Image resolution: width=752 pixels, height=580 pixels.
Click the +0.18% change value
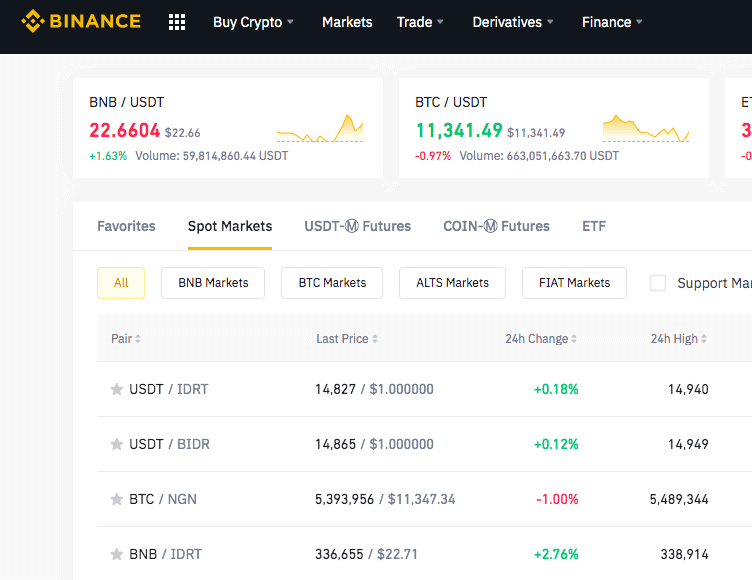pyautogui.click(x=556, y=389)
